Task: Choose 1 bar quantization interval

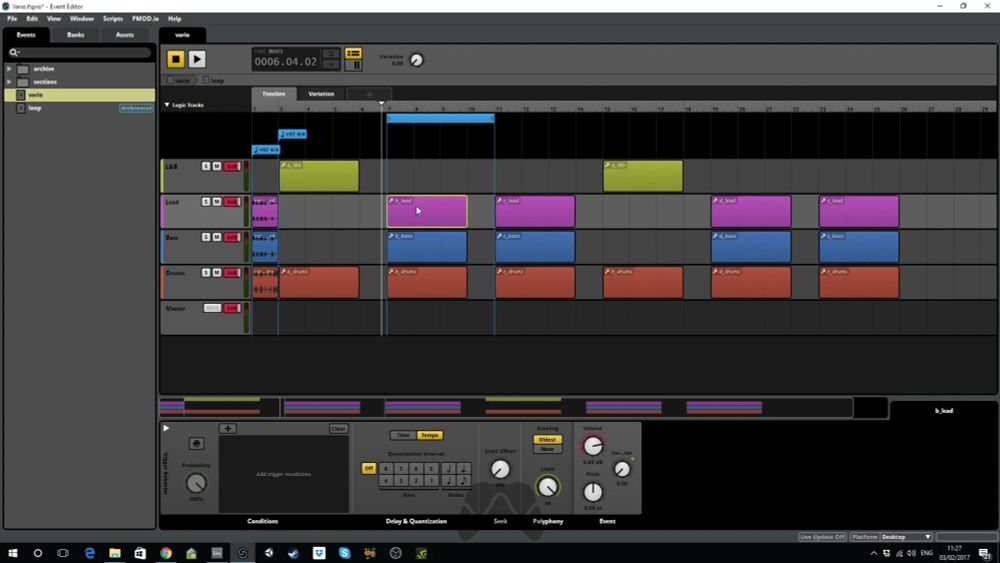Action: tap(432, 480)
